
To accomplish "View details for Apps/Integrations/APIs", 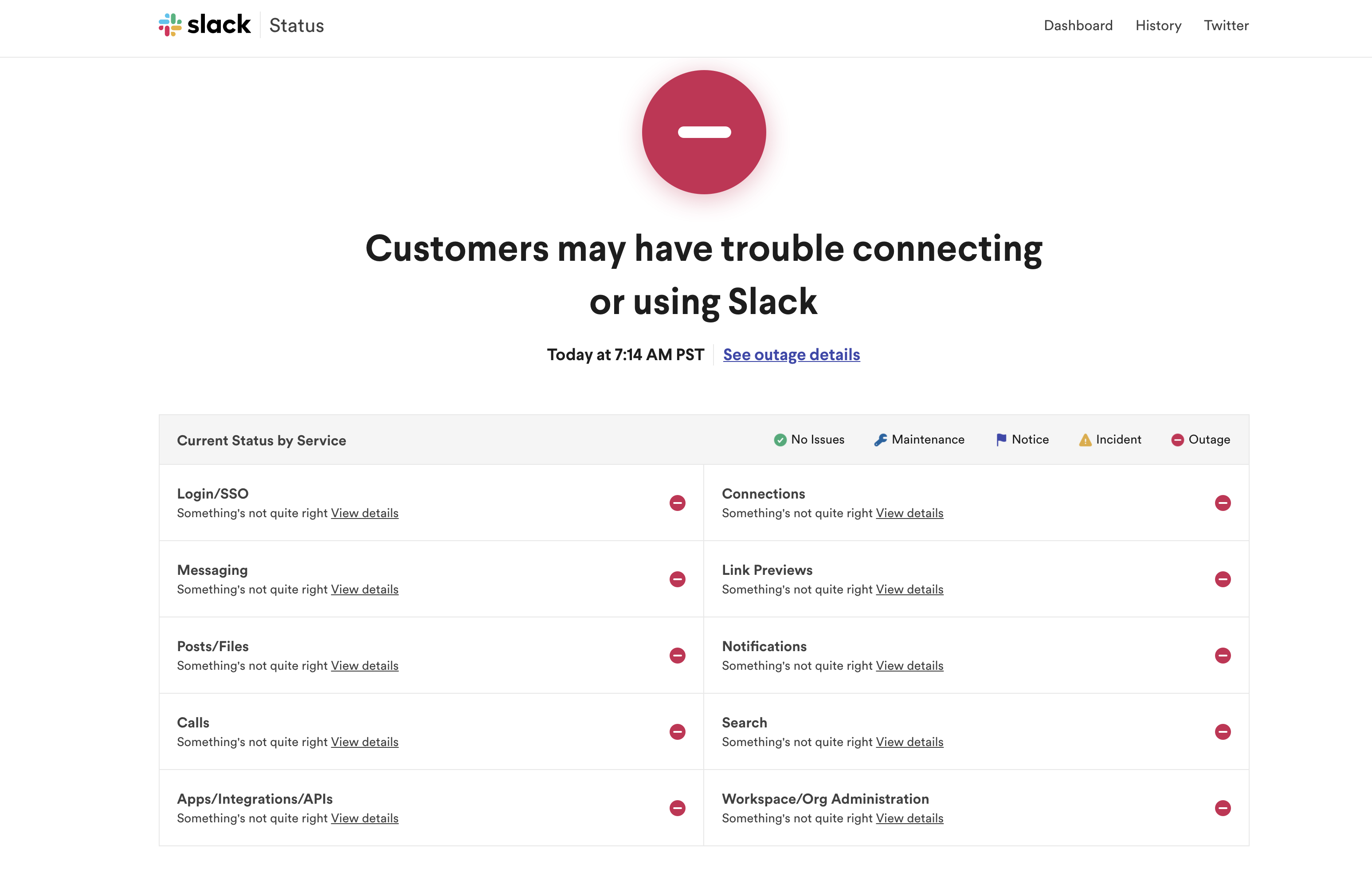I will click(365, 818).
